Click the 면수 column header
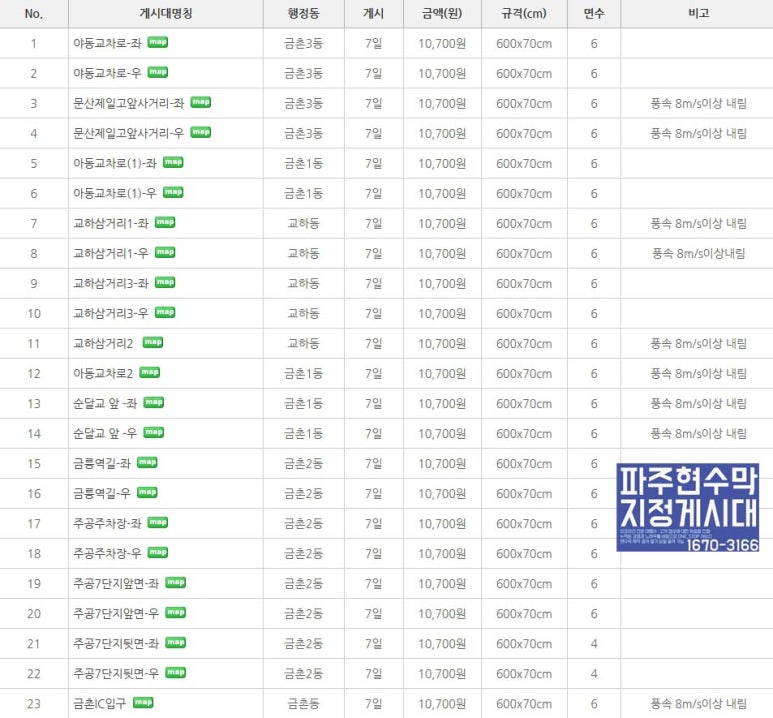The image size is (773, 718). [x=594, y=13]
